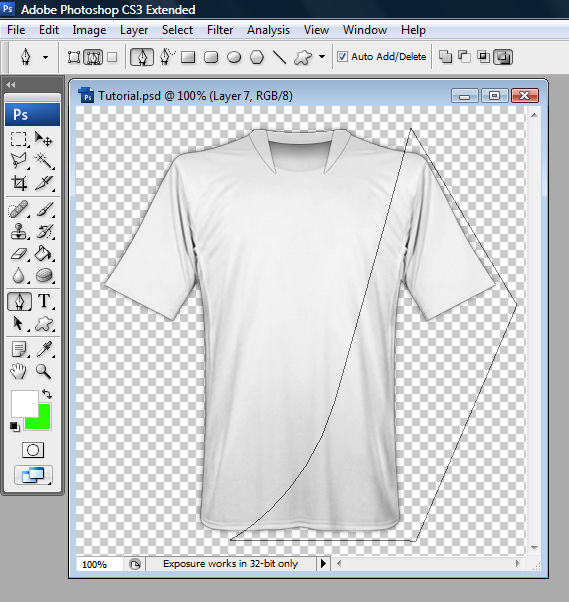Select the Rectangular Marquee tool
Image resolution: width=569 pixels, height=602 pixels.
click(x=18, y=139)
